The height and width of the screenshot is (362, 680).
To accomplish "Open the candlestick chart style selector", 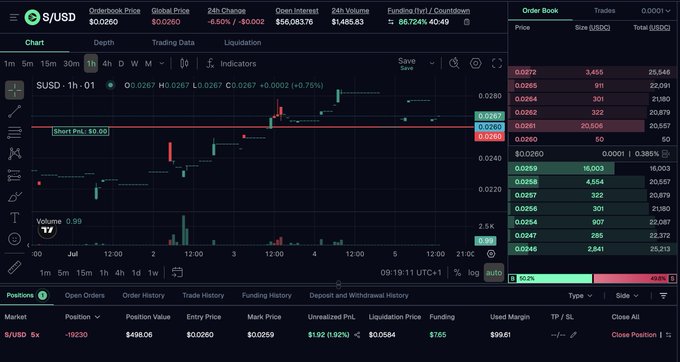I will pyautogui.click(x=184, y=64).
